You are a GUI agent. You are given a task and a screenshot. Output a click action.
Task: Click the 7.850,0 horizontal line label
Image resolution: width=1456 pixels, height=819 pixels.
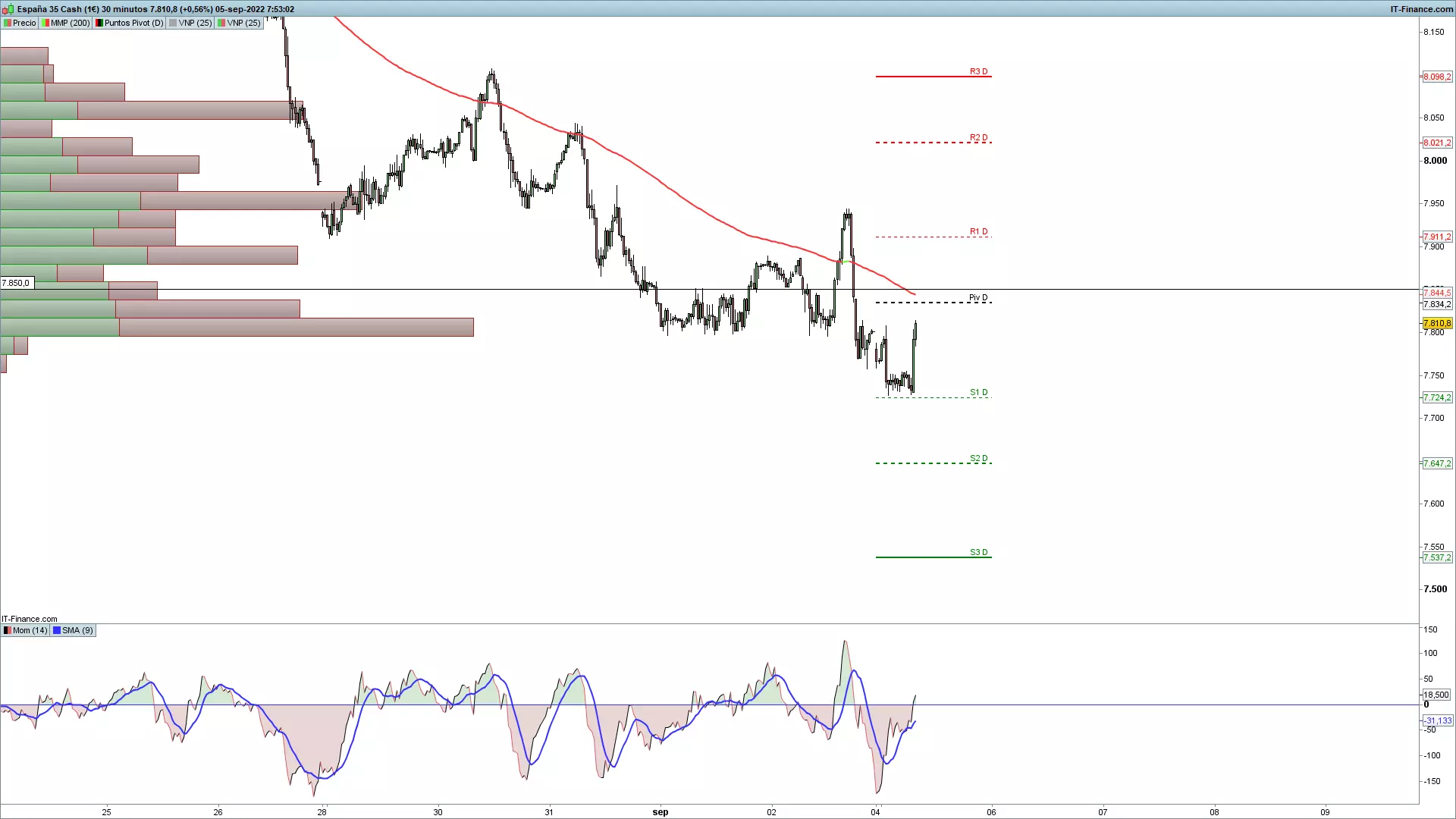pos(16,283)
